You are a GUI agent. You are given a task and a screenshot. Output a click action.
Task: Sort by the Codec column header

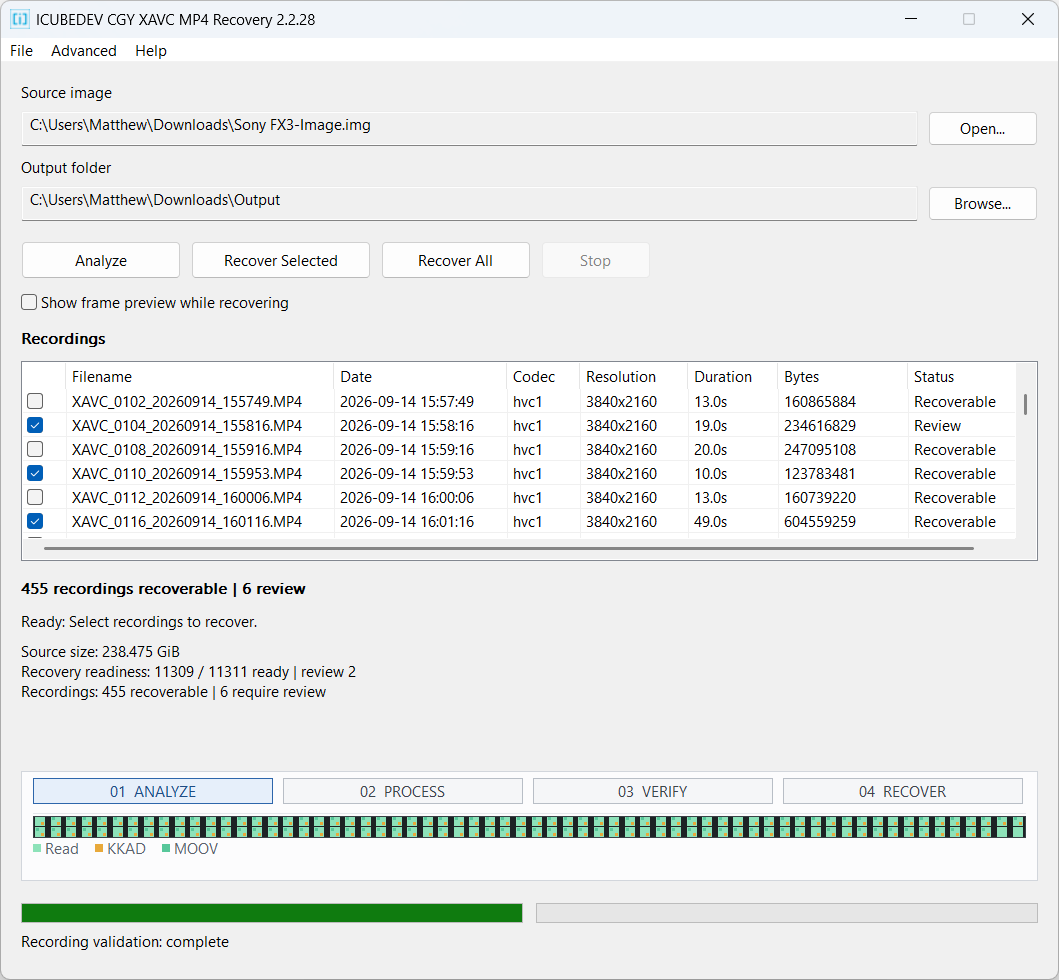[x=542, y=376]
